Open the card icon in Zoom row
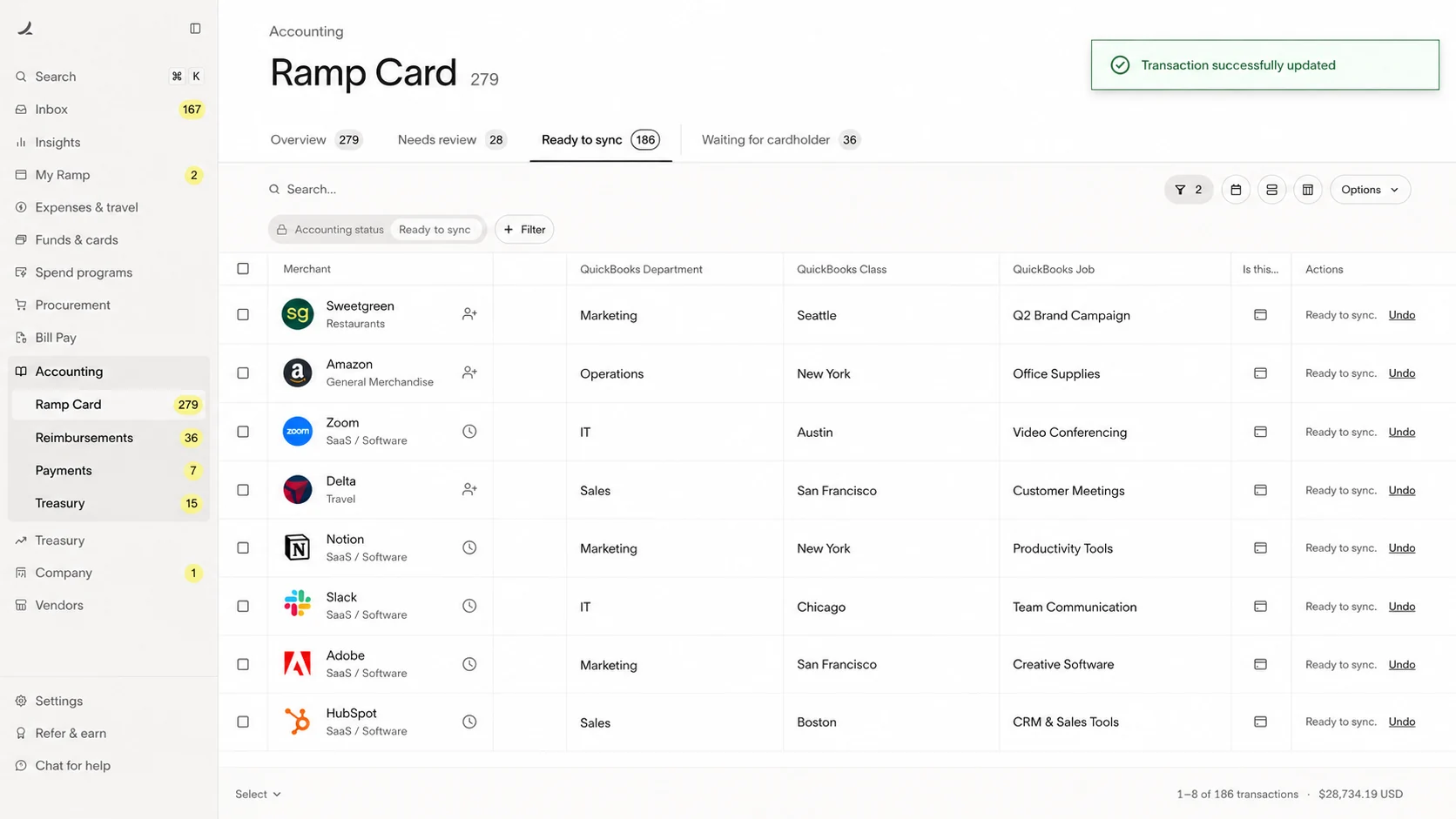The height and width of the screenshot is (819, 1456). (x=1260, y=432)
